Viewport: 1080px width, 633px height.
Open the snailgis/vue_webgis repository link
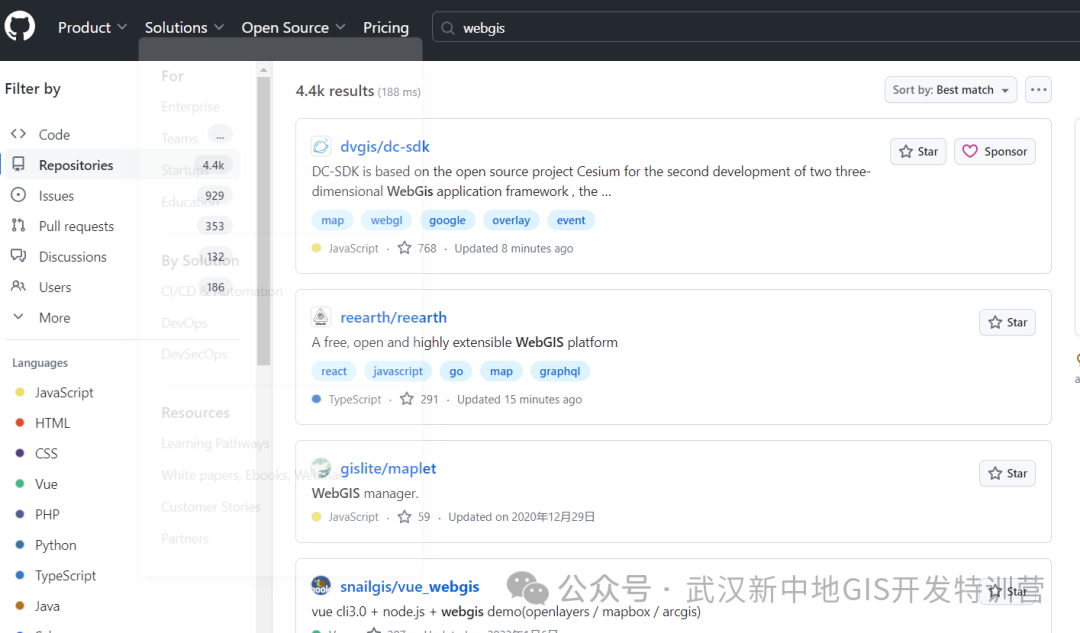click(x=410, y=586)
